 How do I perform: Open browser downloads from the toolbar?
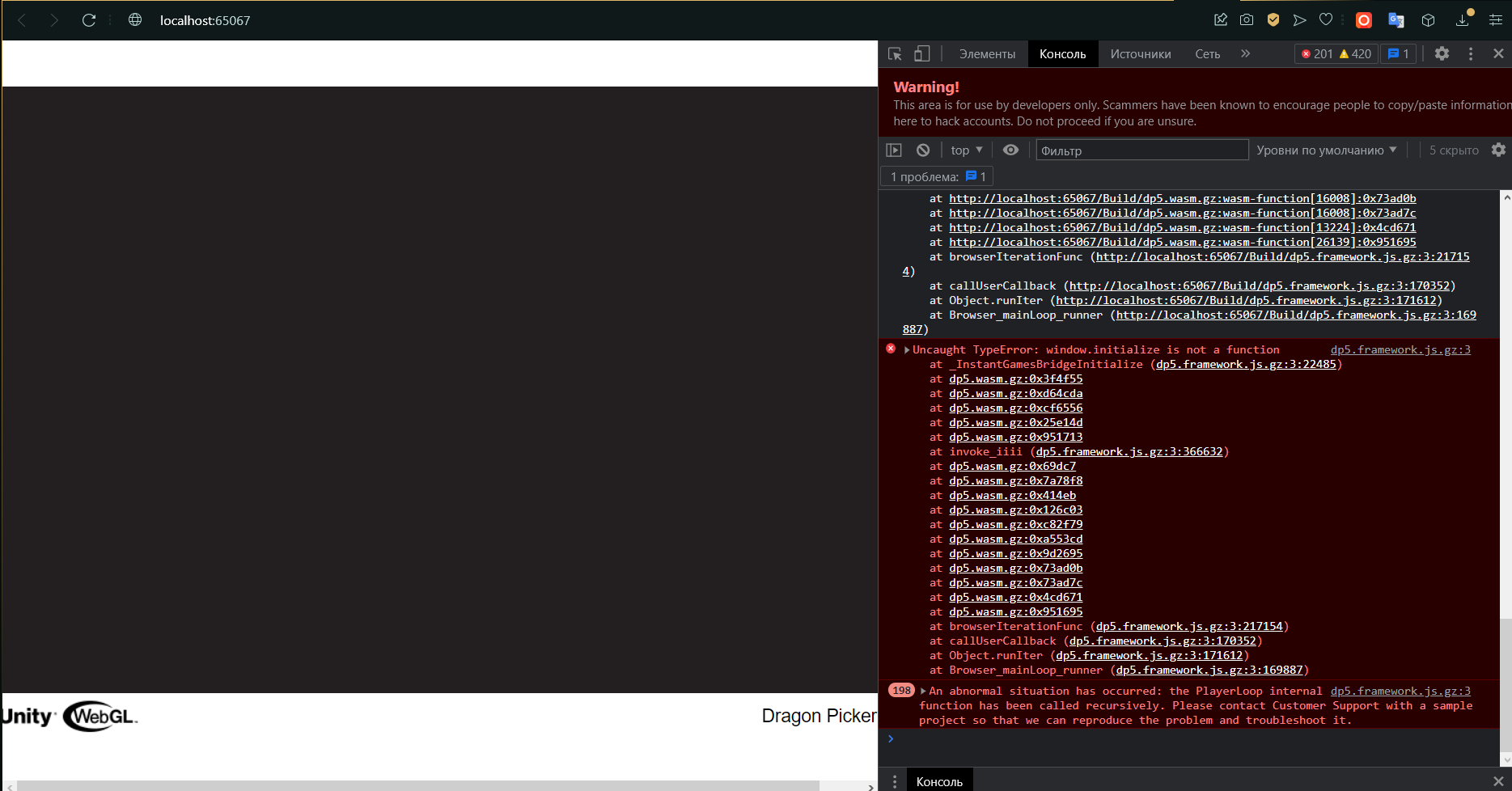[1461, 19]
